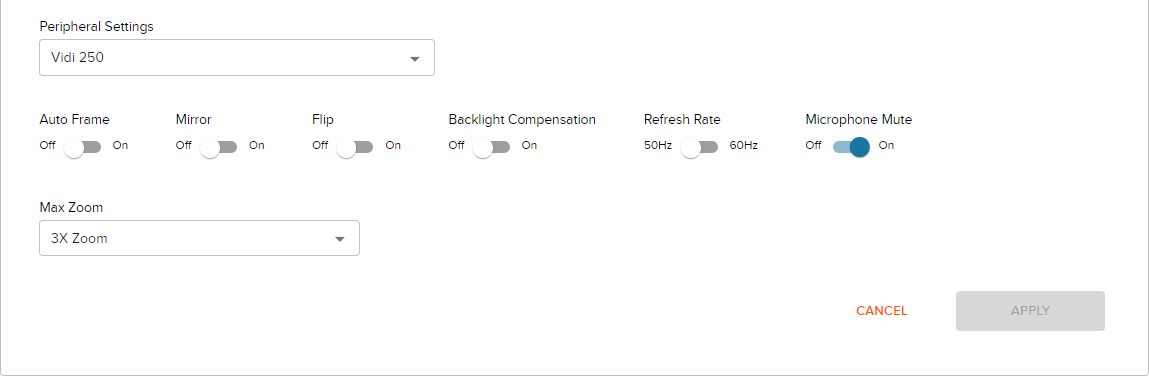Open the Max Zoom dropdown arrow
This screenshot has width=1149, height=376.
coord(340,239)
